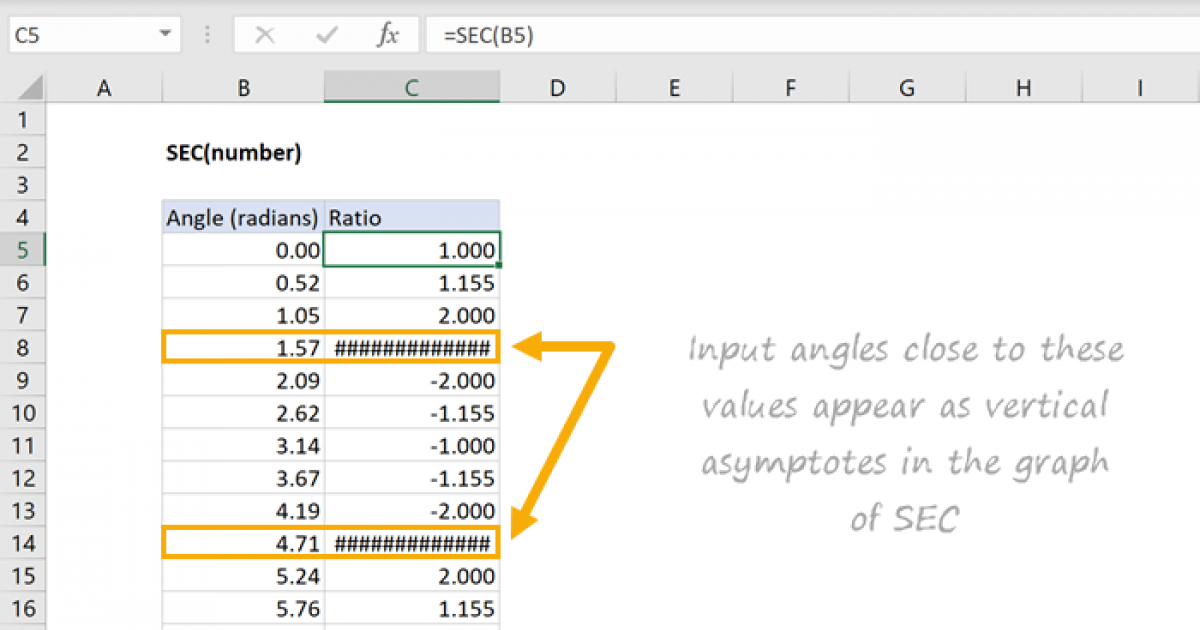Viewport: 1200px width, 630px height.
Task: Select cell C5 showing 1.000
Action: click(x=411, y=249)
